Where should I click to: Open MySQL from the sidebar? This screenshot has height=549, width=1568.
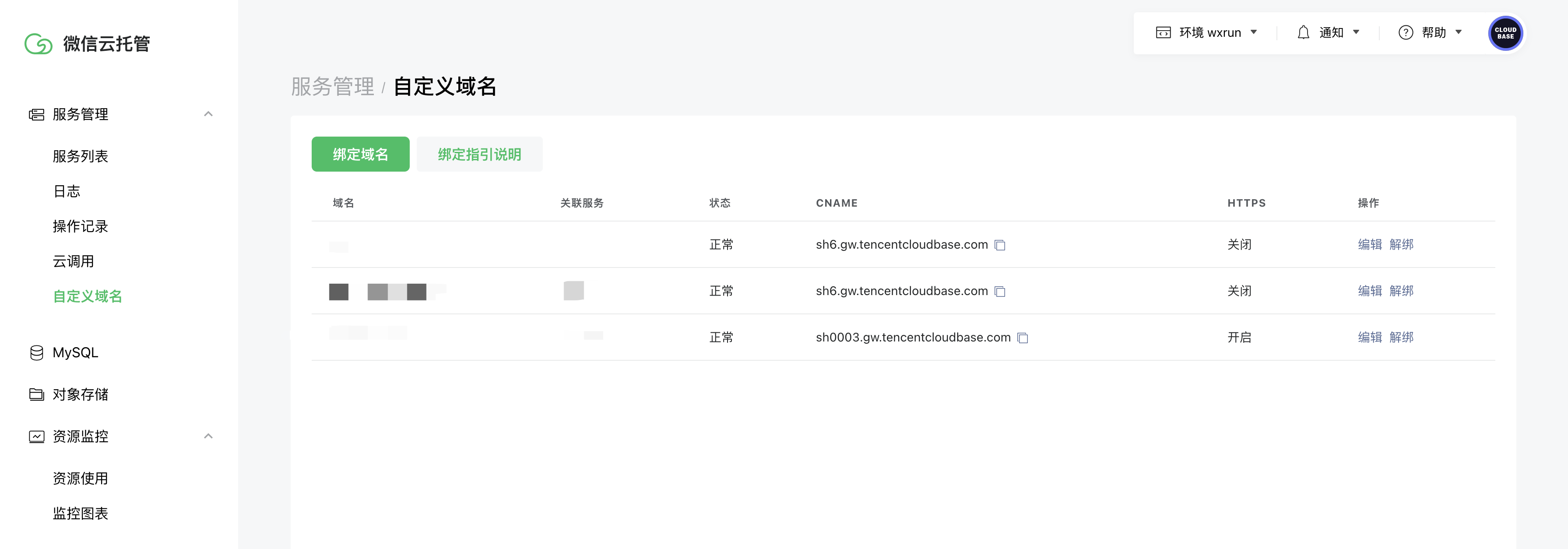tap(75, 352)
